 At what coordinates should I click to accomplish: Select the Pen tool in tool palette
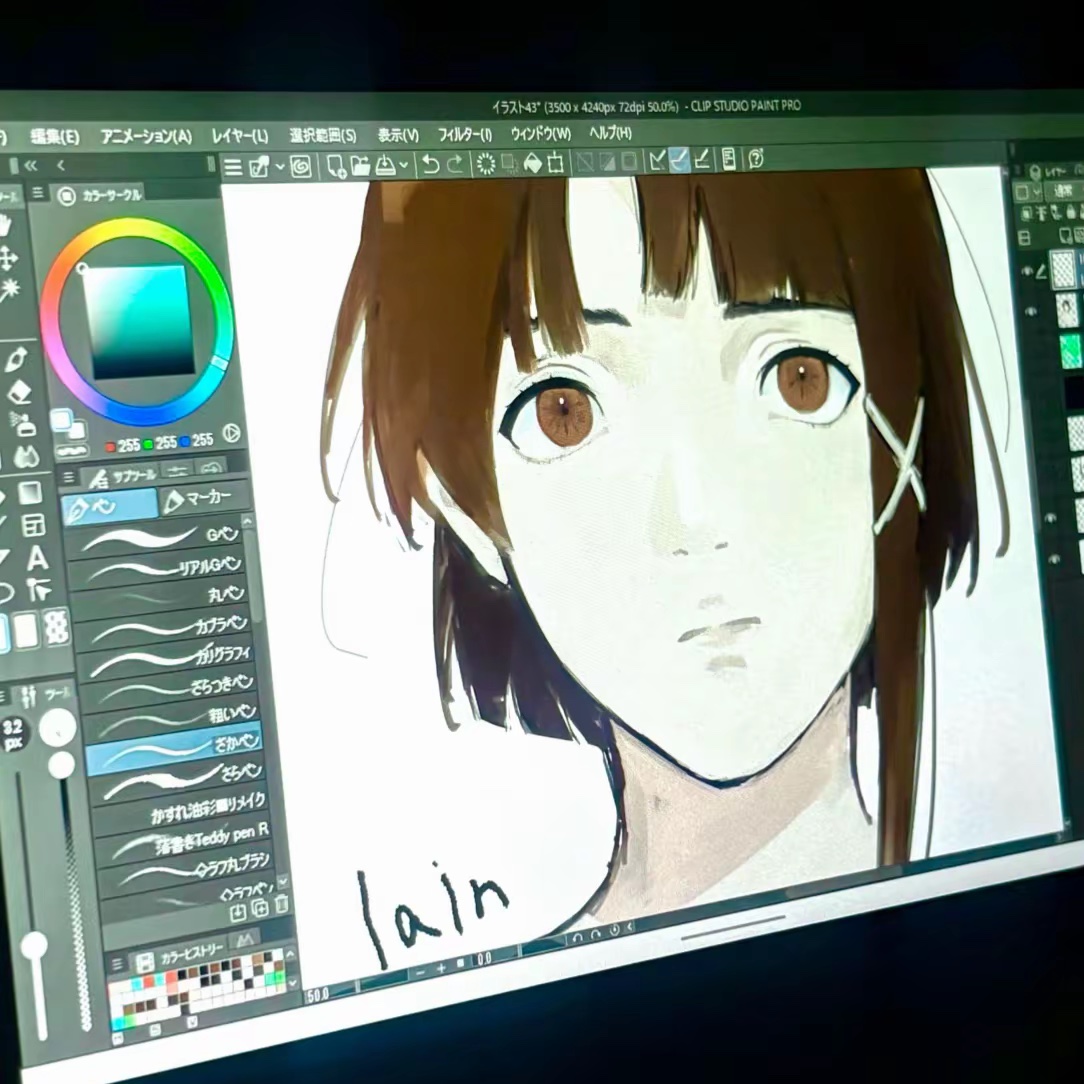pyautogui.click(x=15, y=359)
